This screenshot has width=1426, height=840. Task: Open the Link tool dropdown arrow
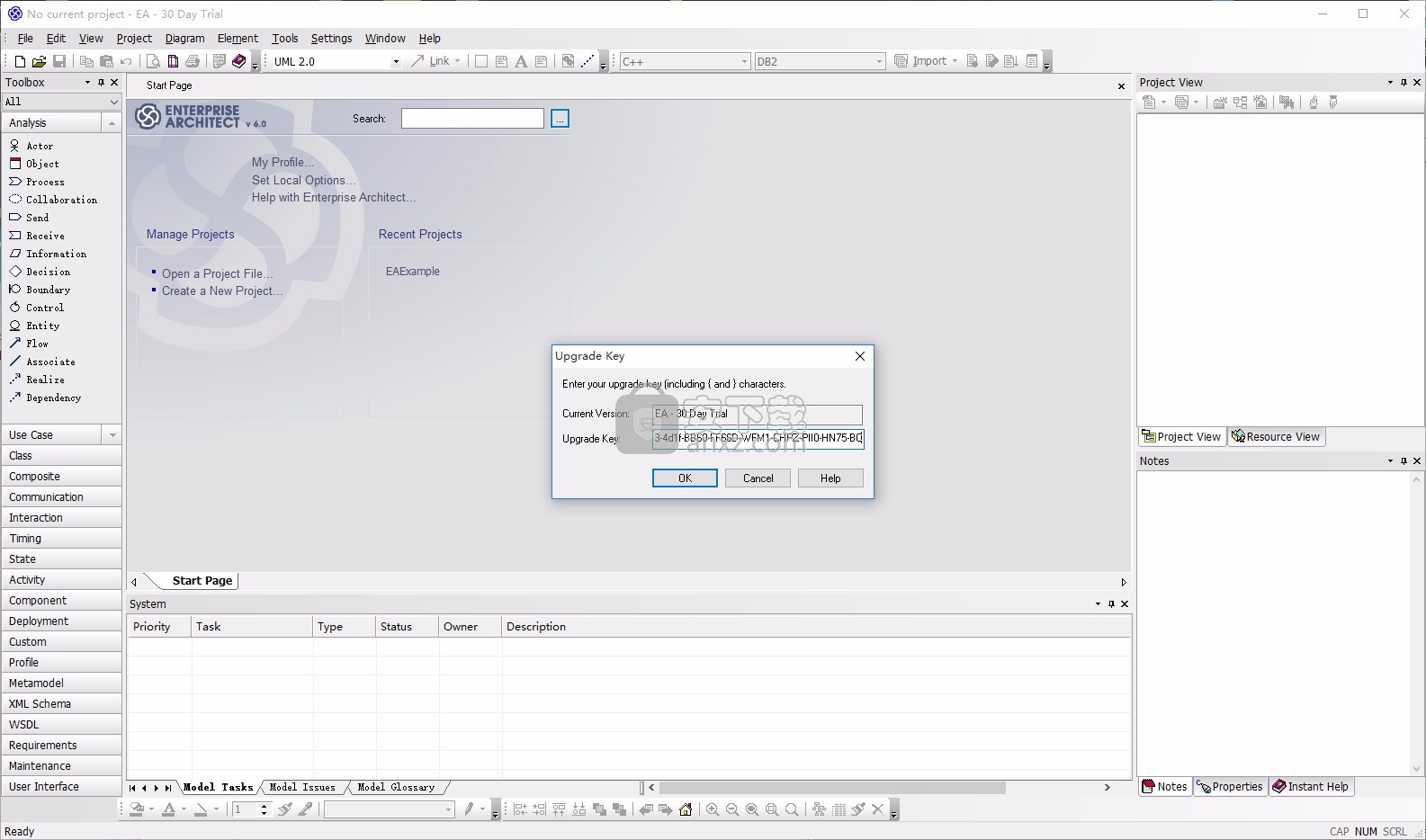[x=458, y=62]
